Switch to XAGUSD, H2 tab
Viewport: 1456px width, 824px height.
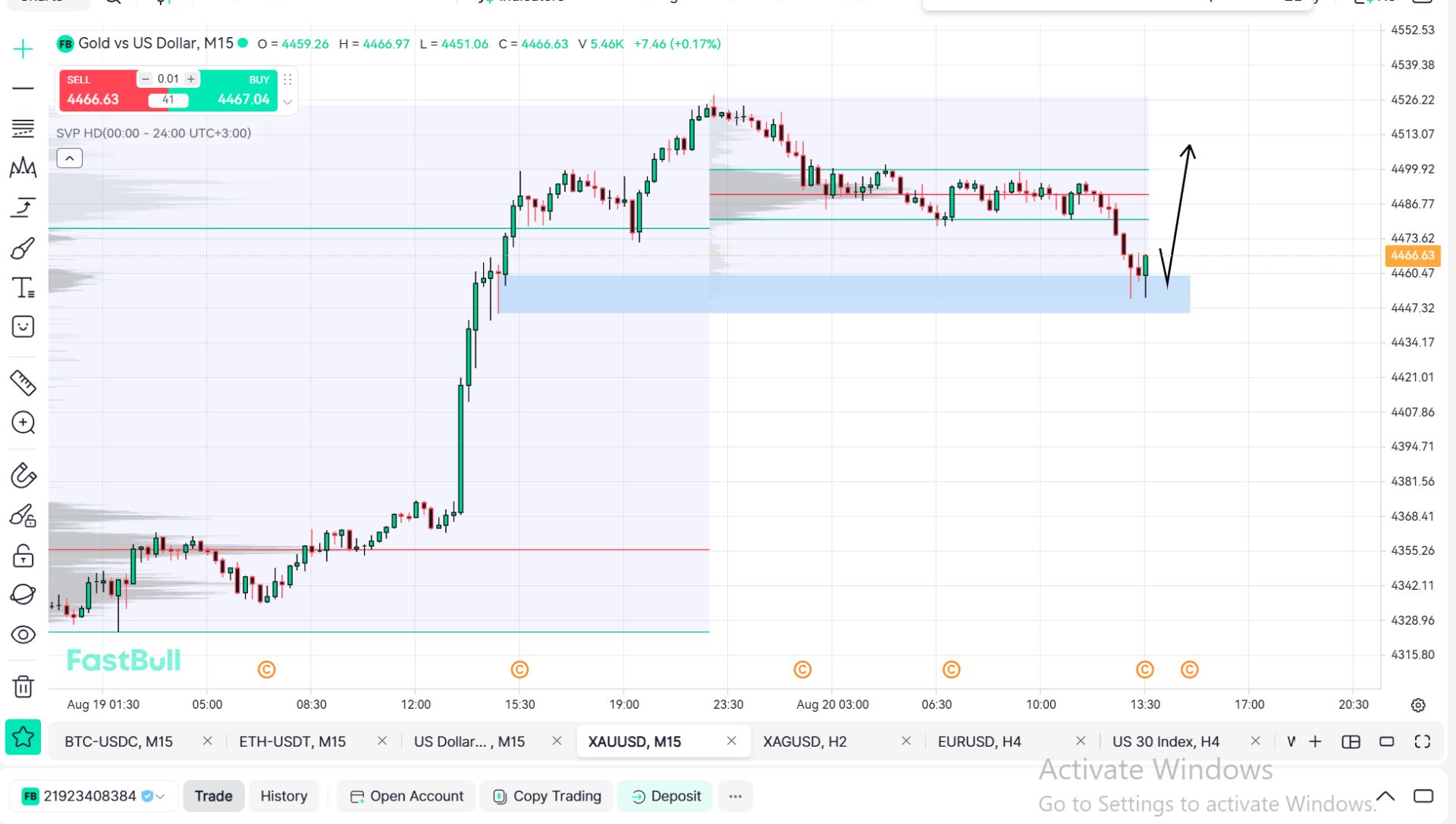[x=805, y=741]
